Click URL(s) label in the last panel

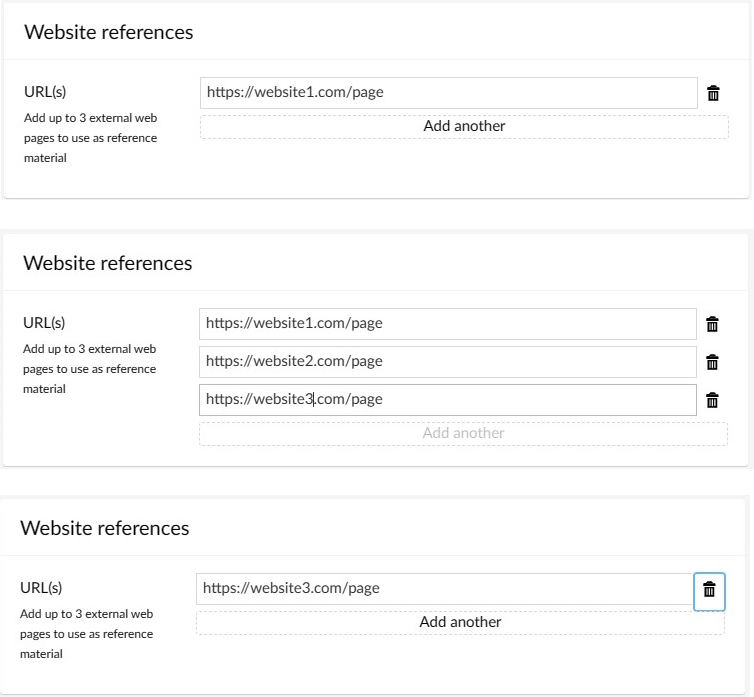(41, 588)
